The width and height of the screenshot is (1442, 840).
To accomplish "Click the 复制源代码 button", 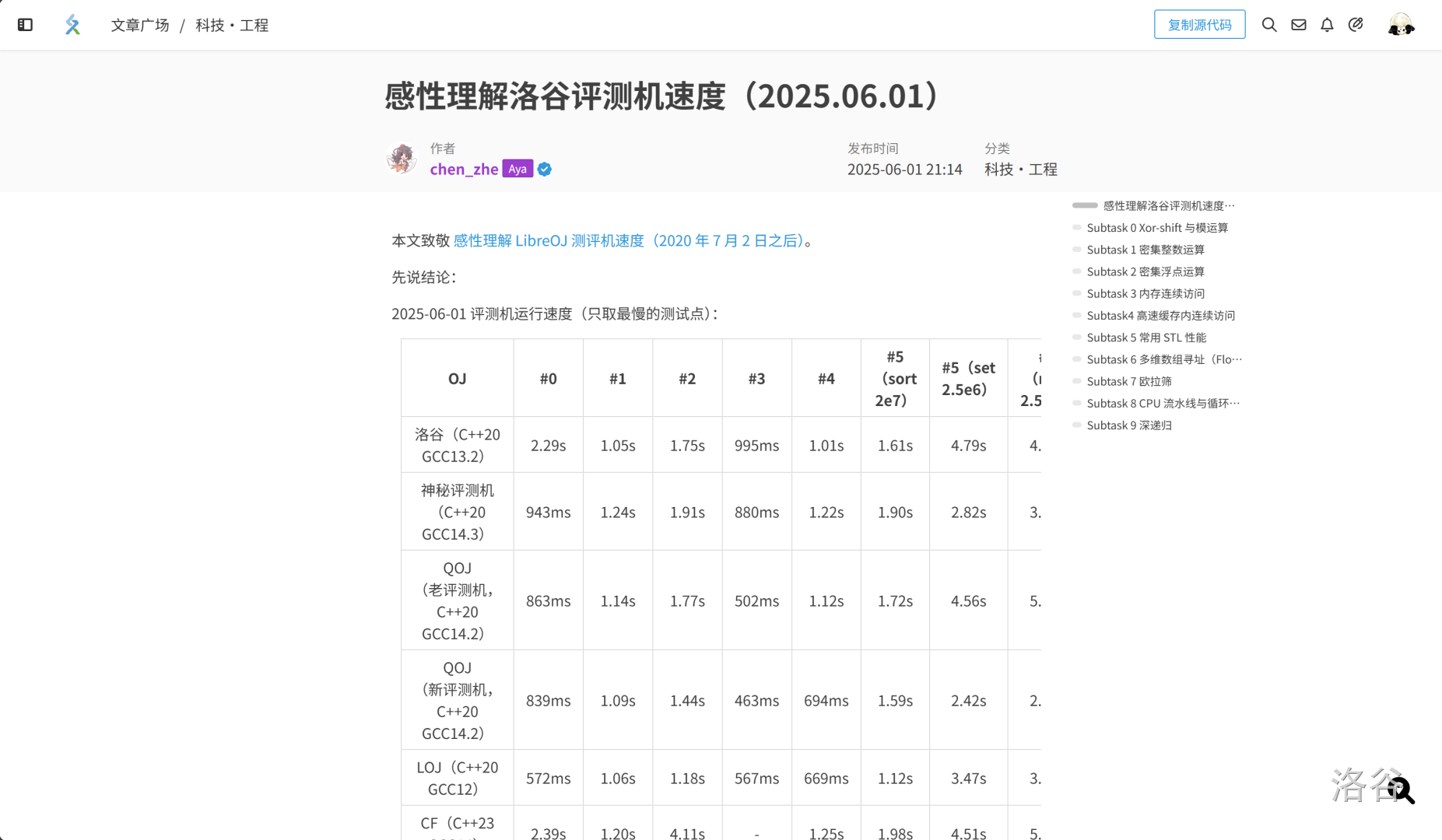I will click(x=1199, y=25).
